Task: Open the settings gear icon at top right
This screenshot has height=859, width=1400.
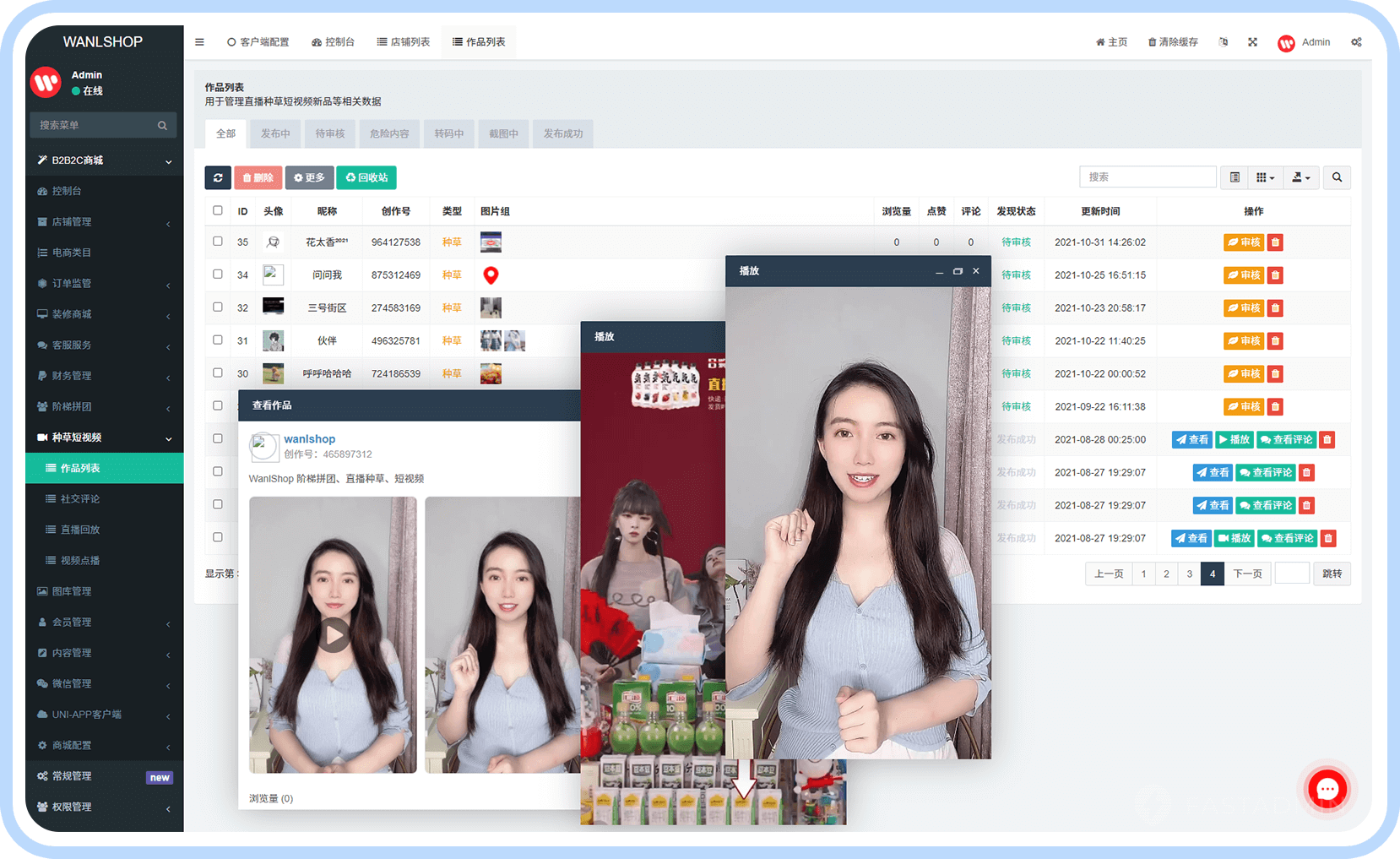Action: 1357,41
